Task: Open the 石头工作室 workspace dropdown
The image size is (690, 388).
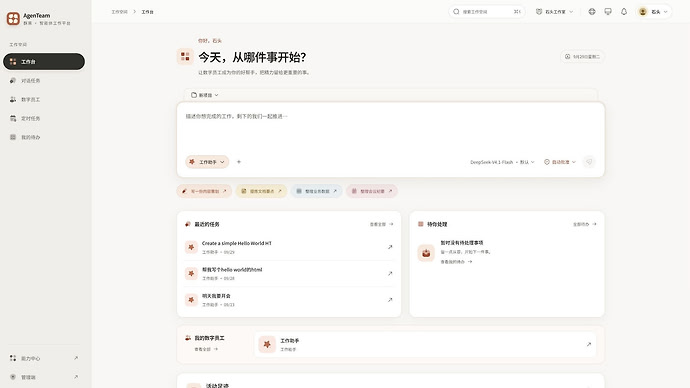Action: click(554, 12)
